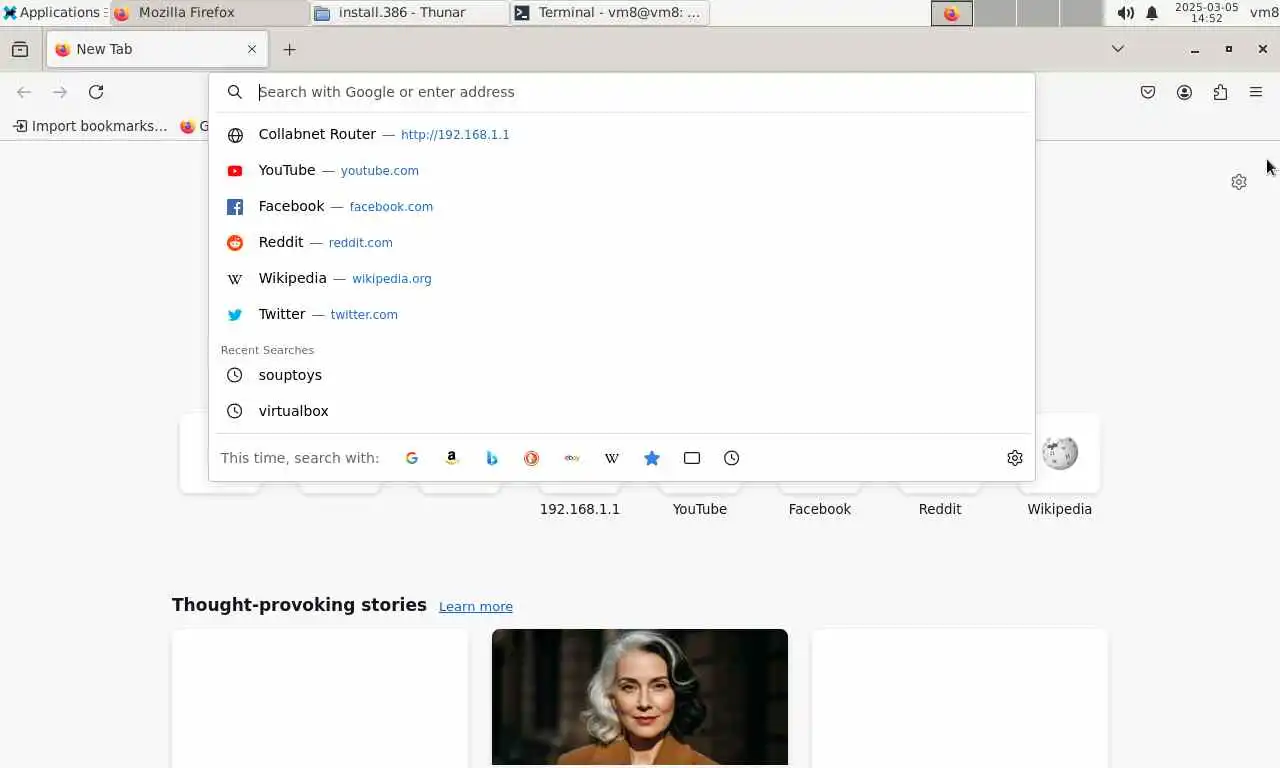Select recent search souptoys
This screenshot has height=768, width=1280.
tap(622, 375)
